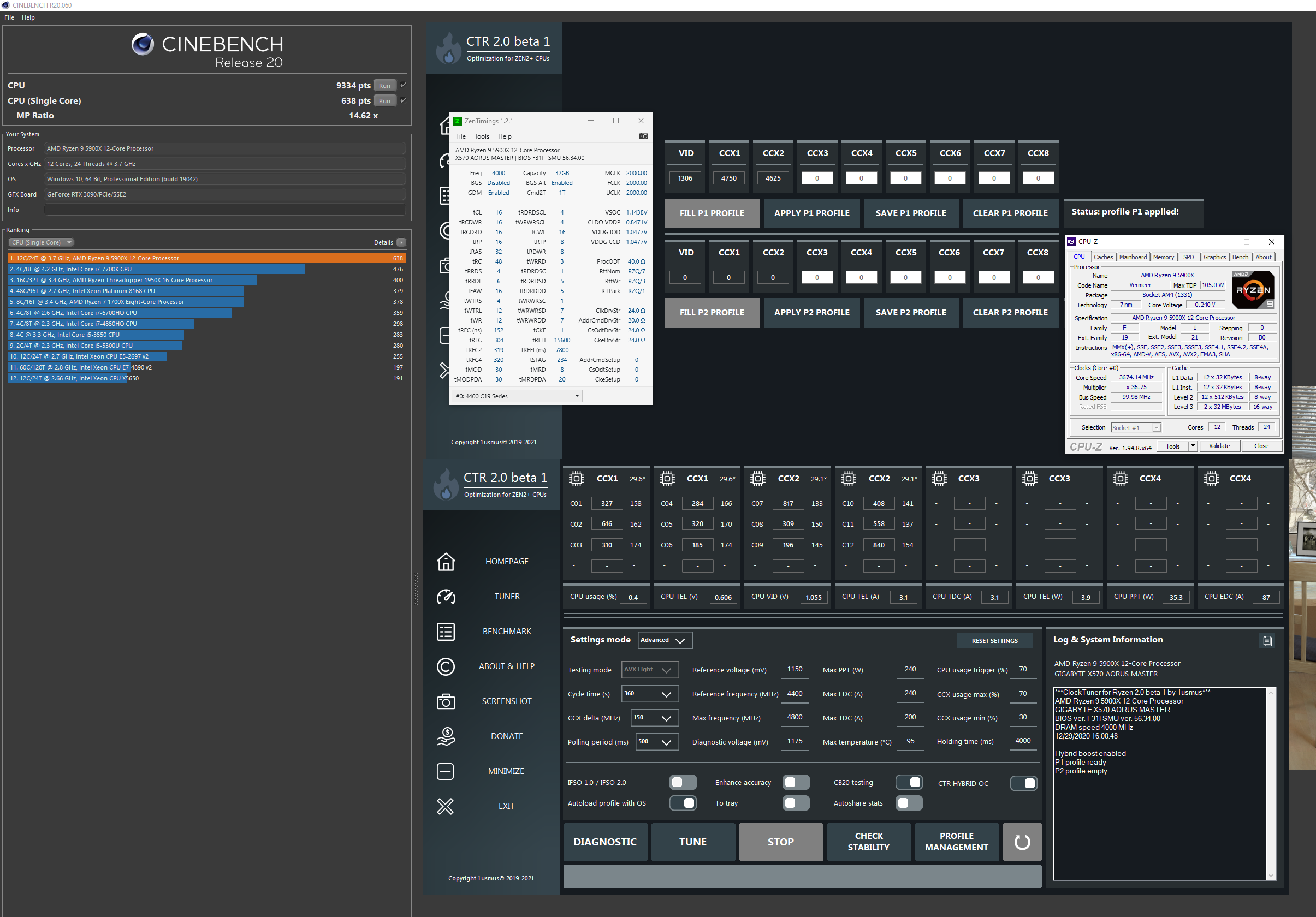1316x917 pixels.
Task: Toggle the CPU (Single Core) checkbox in Cinebench
Action: click(x=403, y=100)
